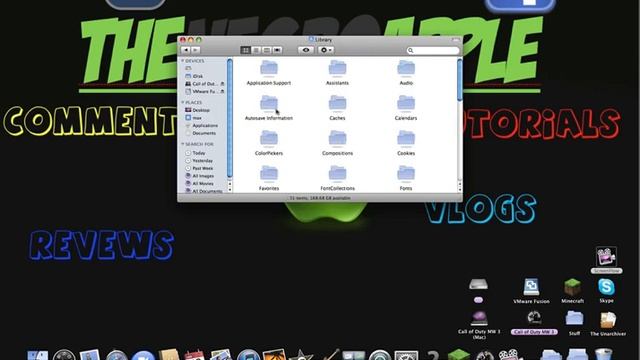The height and width of the screenshot is (360, 640).
Task: Collapse the SEARCH FOR sidebar section
Action: 182,144
